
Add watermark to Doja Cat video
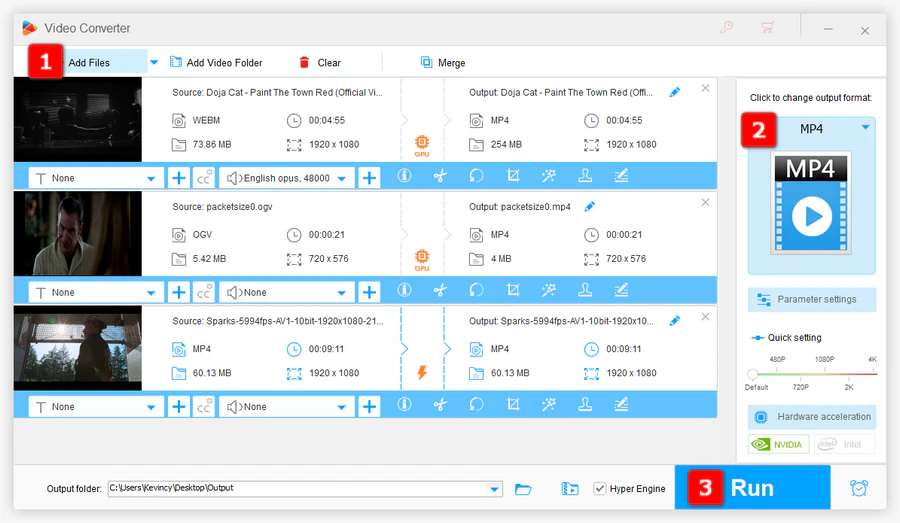tap(585, 176)
